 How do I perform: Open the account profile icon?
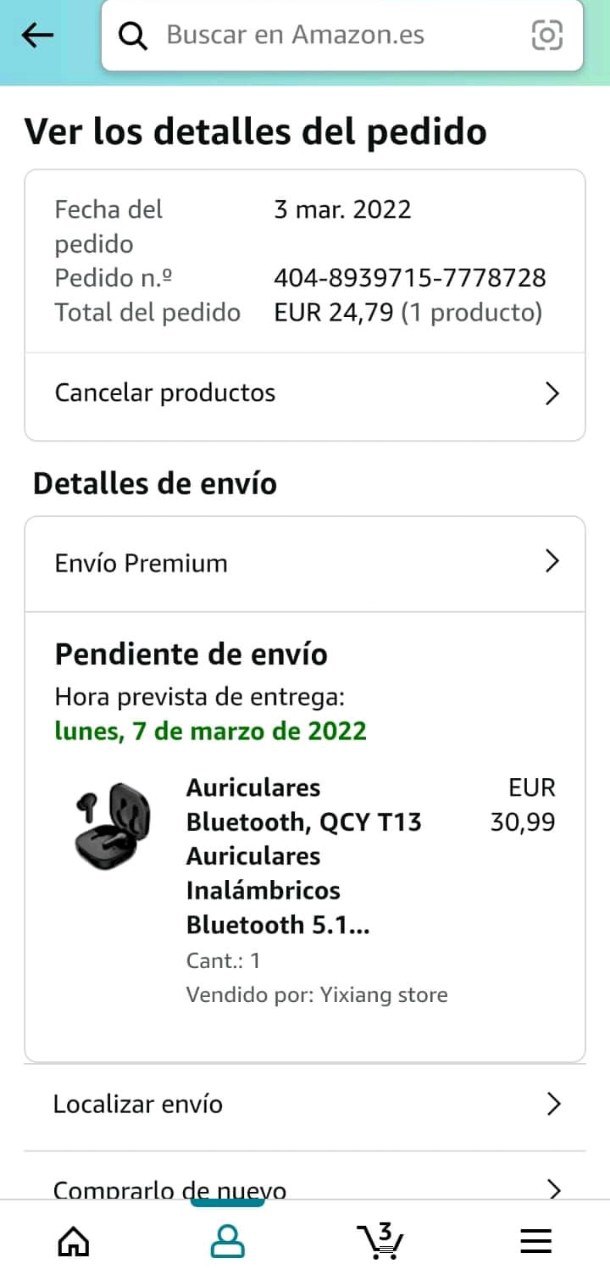227,1241
